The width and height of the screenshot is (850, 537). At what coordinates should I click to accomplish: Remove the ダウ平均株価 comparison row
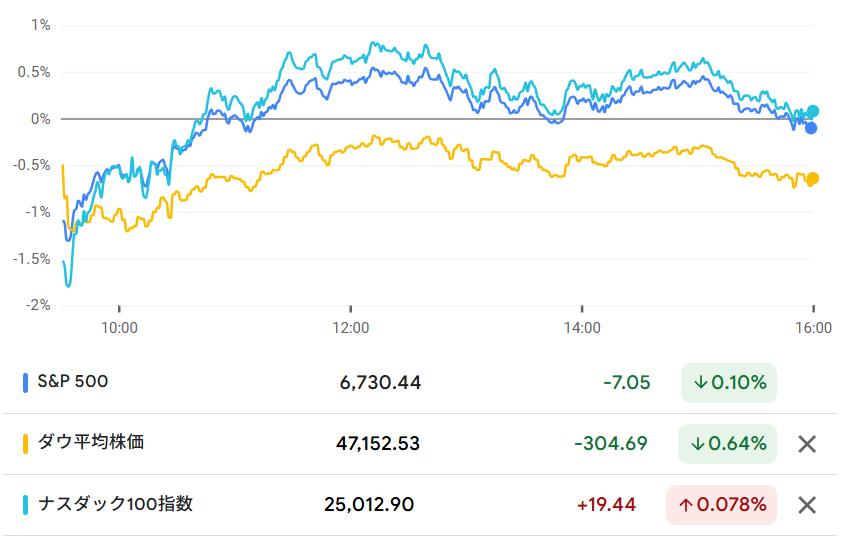pos(807,444)
